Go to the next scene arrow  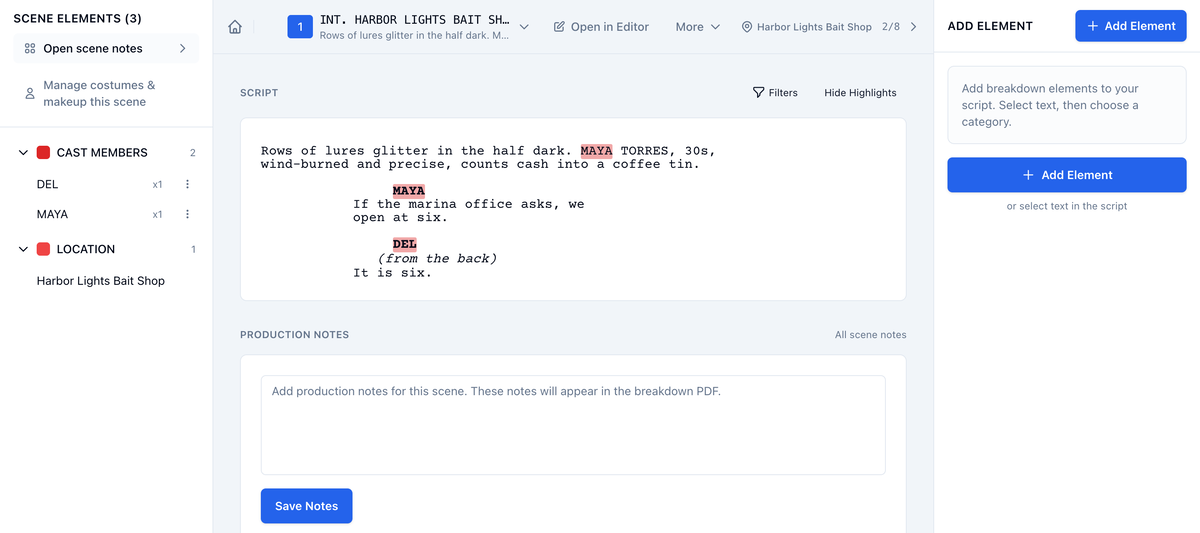pos(913,27)
